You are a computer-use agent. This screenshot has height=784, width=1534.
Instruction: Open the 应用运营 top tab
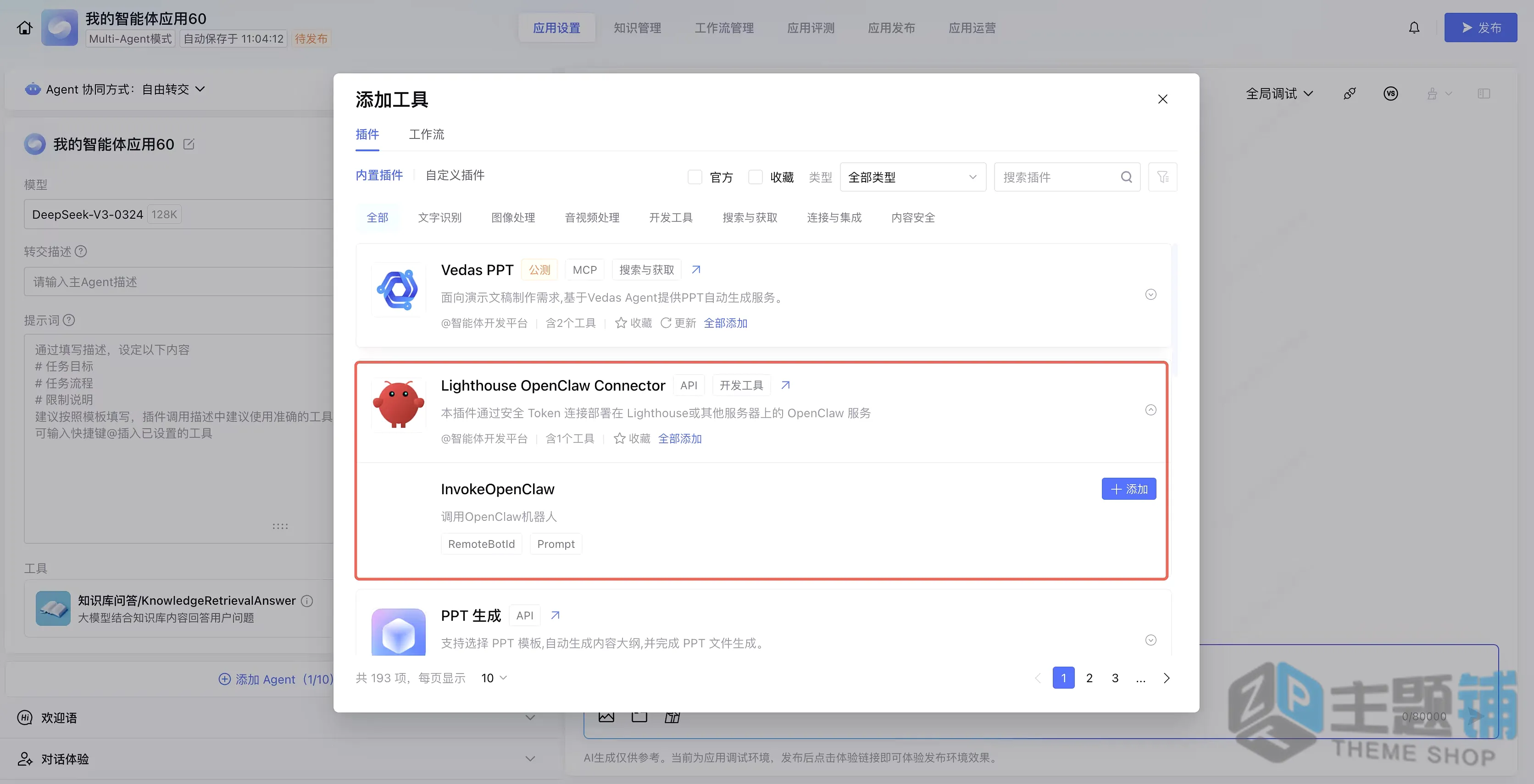(972, 28)
